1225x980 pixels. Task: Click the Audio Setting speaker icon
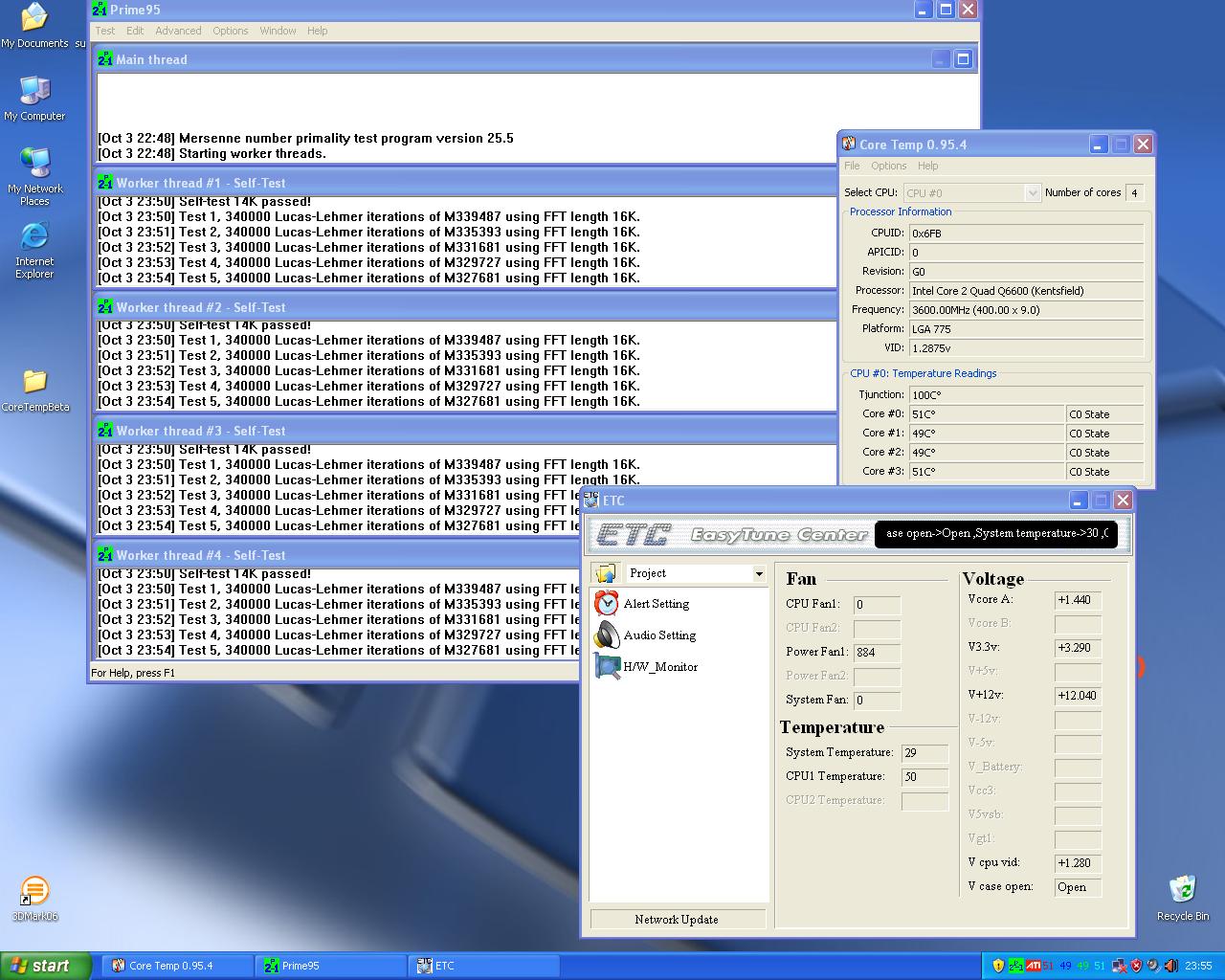coord(606,635)
